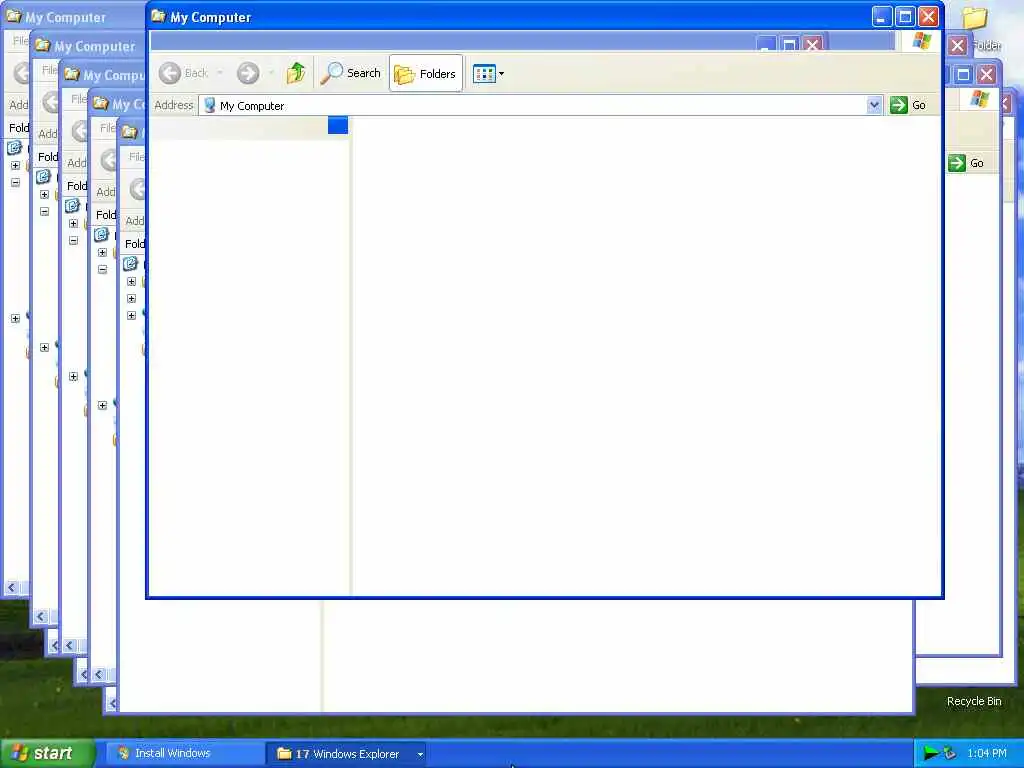This screenshot has width=1024, height=768.
Task: Click the system clock showing 1:04 PM
Action: (987, 753)
